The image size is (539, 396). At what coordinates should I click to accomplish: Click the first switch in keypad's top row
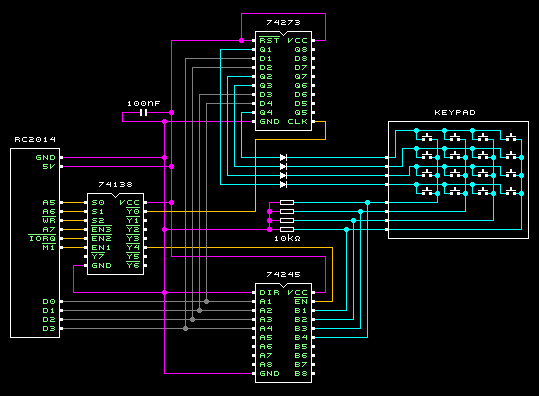coord(427,138)
